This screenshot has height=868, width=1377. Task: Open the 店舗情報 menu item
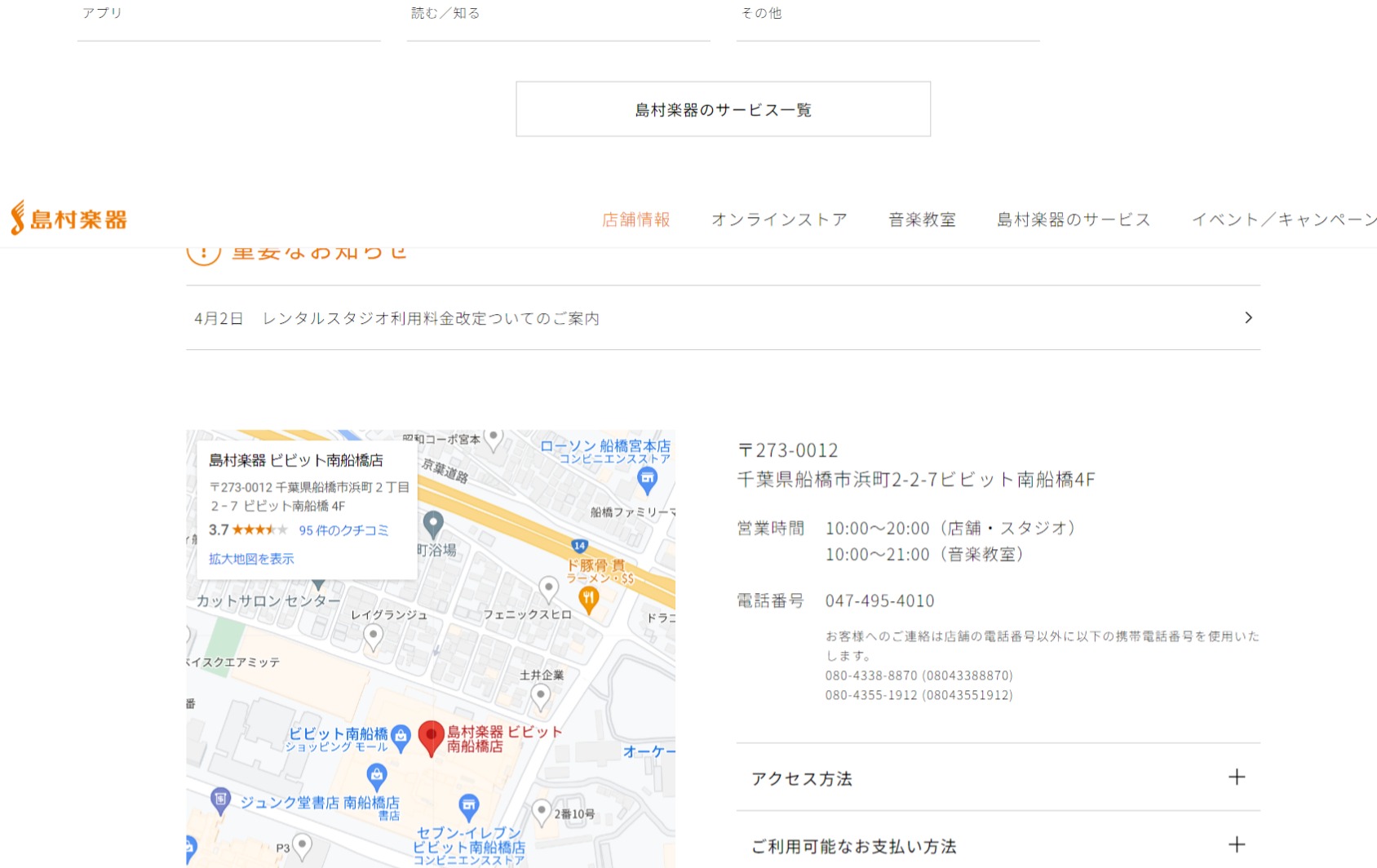point(636,219)
